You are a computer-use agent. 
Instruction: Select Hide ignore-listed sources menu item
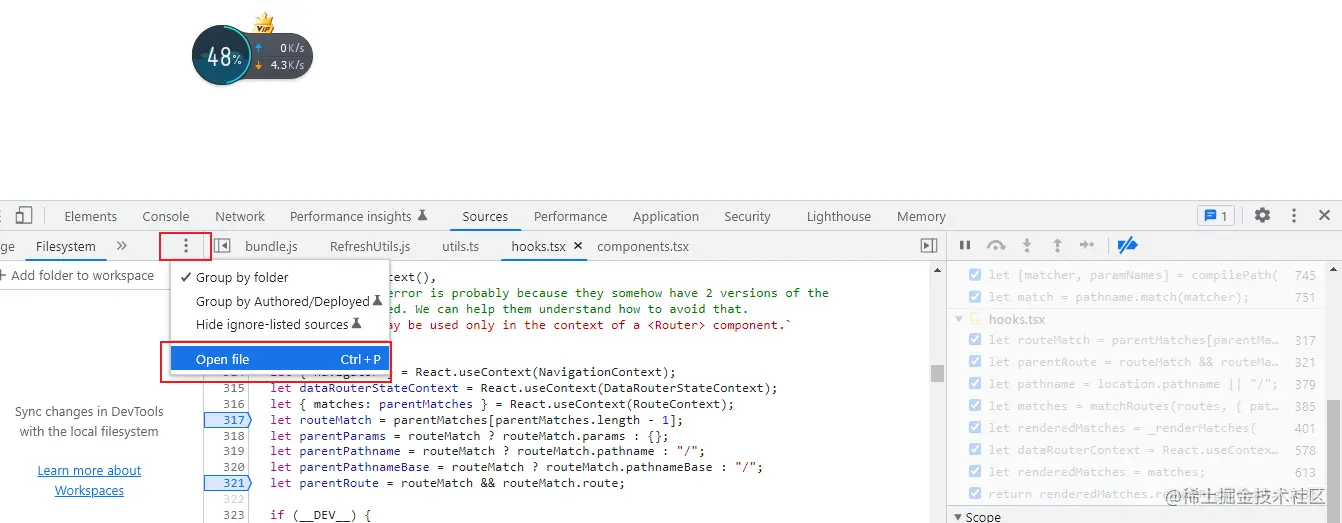point(279,324)
